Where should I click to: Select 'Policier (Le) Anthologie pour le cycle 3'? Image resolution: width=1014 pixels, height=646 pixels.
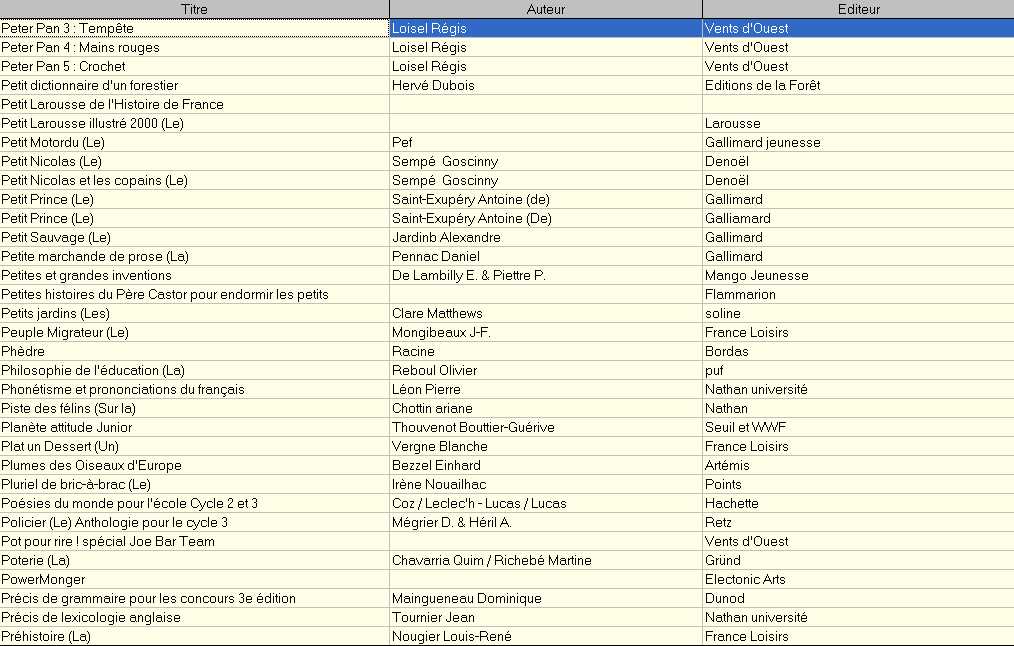click(x=114, y=522)
